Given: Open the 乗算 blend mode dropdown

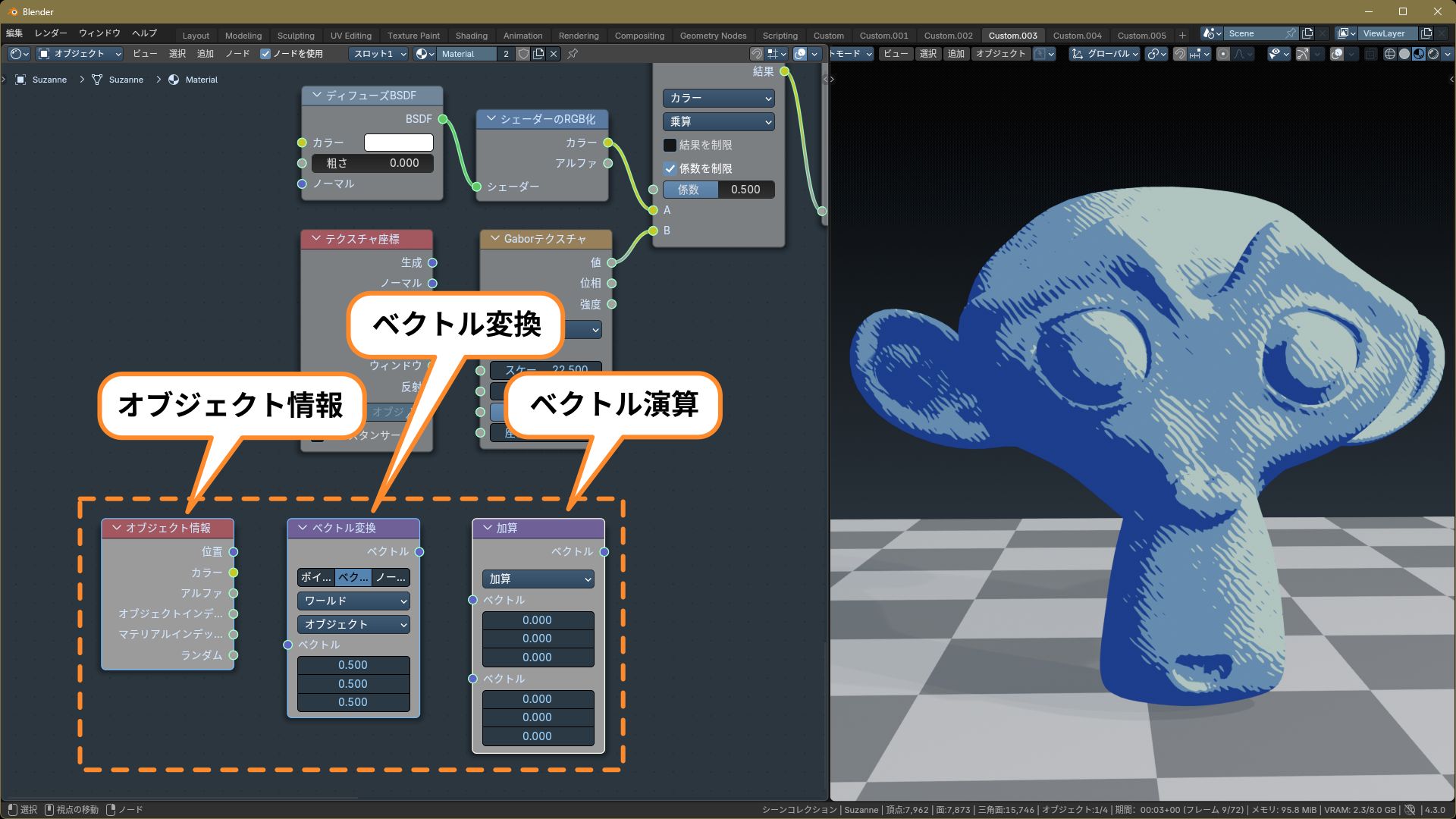Looking at the screenshot, I should (x=718, y=121).
